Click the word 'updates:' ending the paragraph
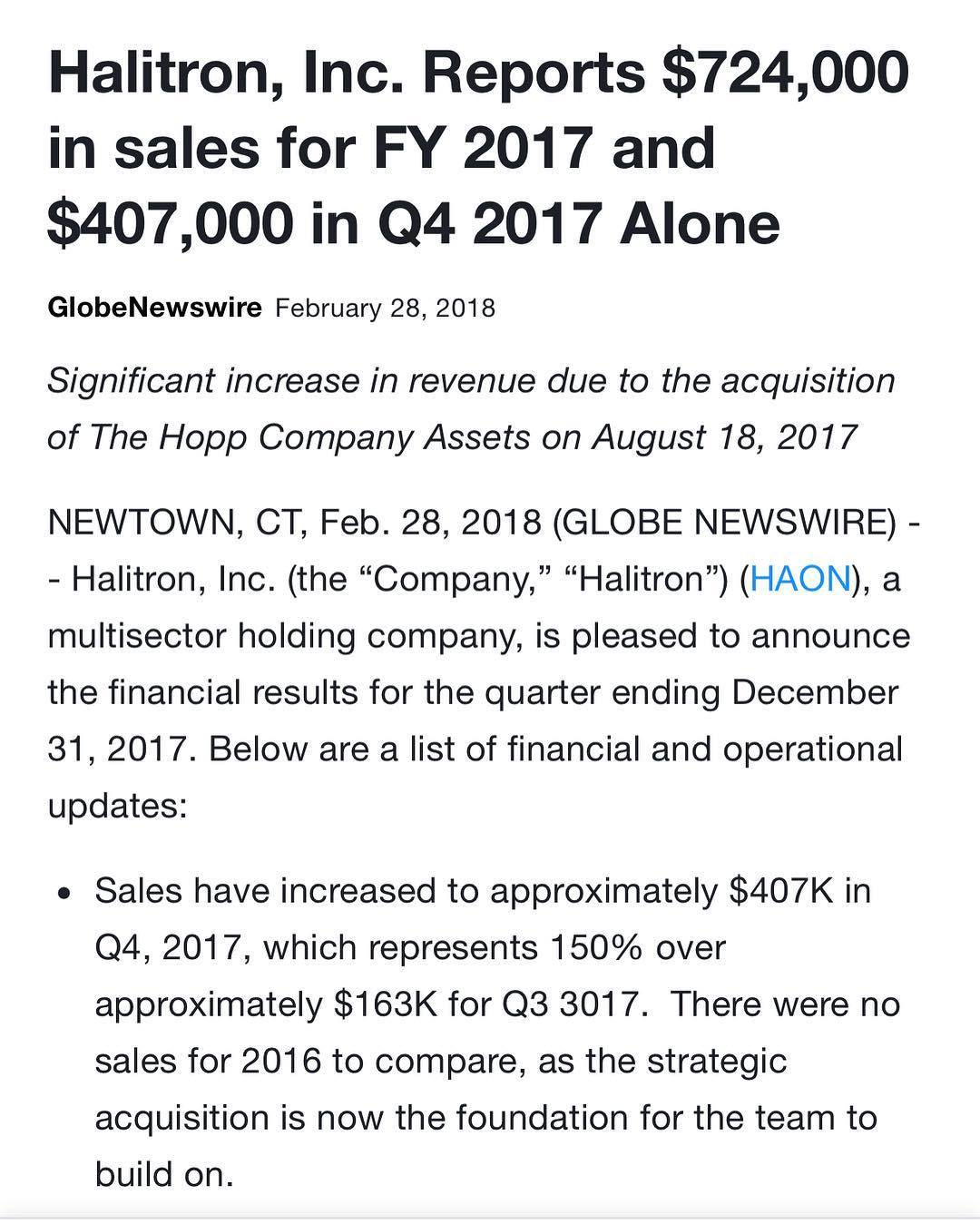This screenshot has height=1224, width=980. click(x=117, y=806)
